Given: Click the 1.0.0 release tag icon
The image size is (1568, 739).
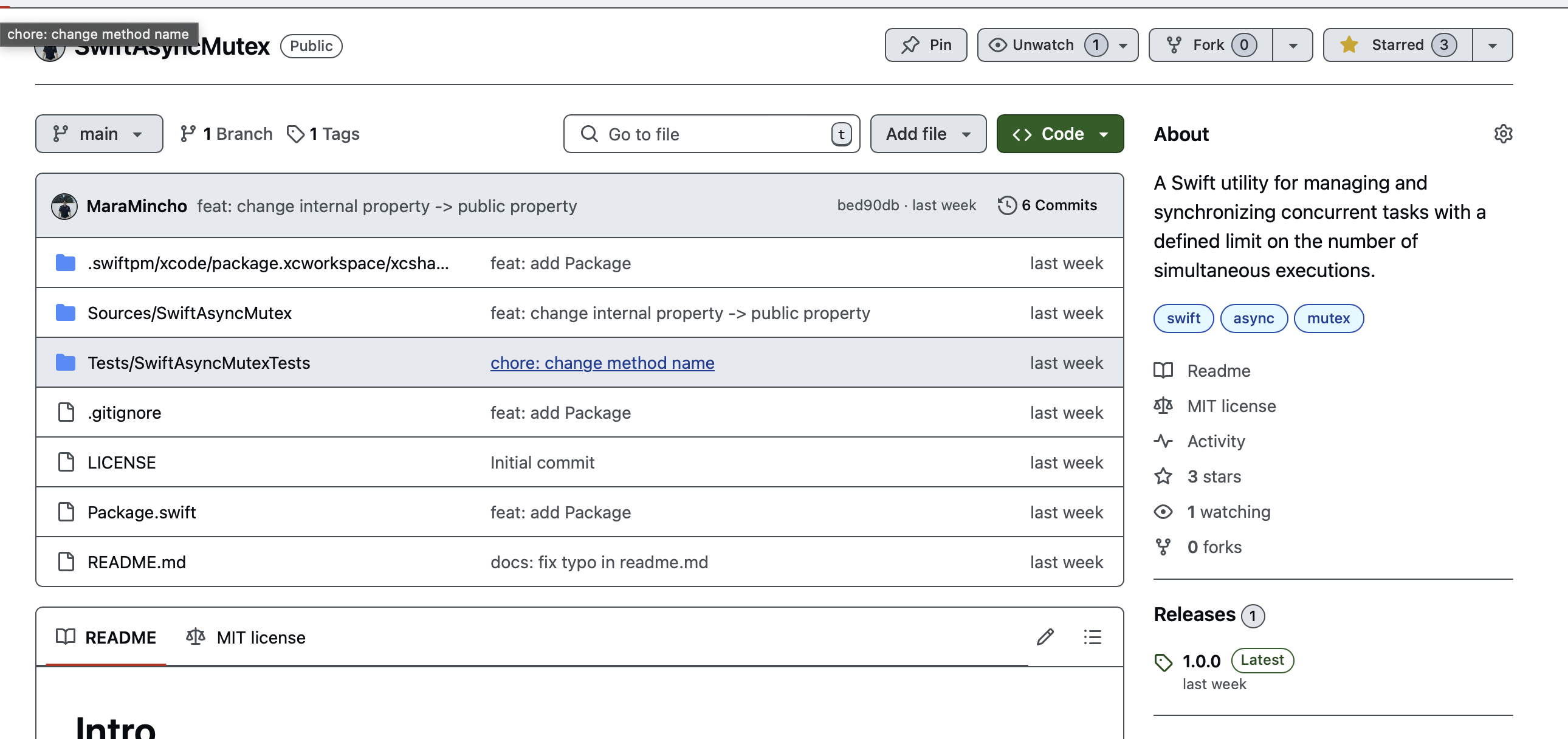Looking at the screenshot, I should (1163, 662).
